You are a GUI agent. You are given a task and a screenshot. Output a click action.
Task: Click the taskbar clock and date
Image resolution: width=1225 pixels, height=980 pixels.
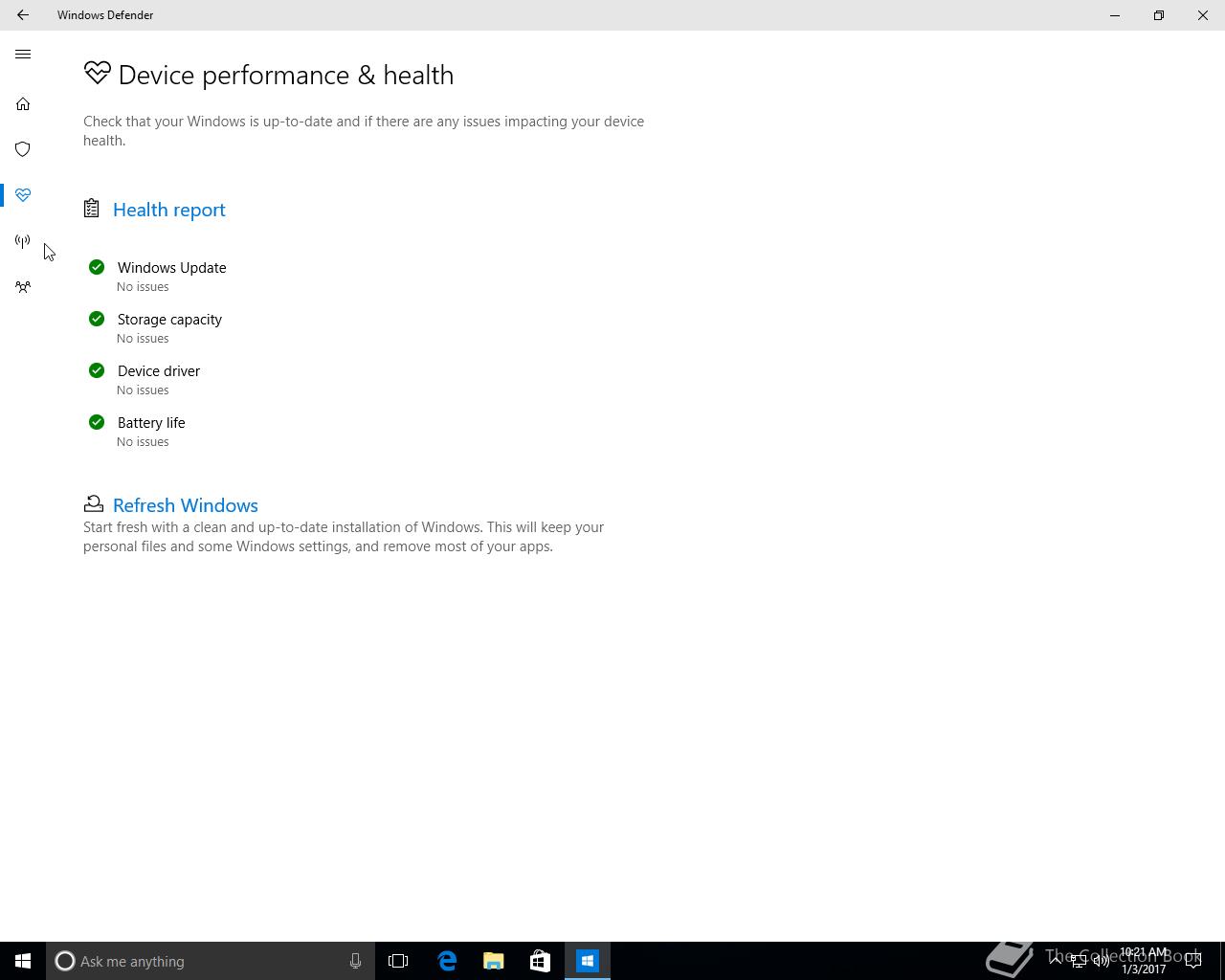1144,961
